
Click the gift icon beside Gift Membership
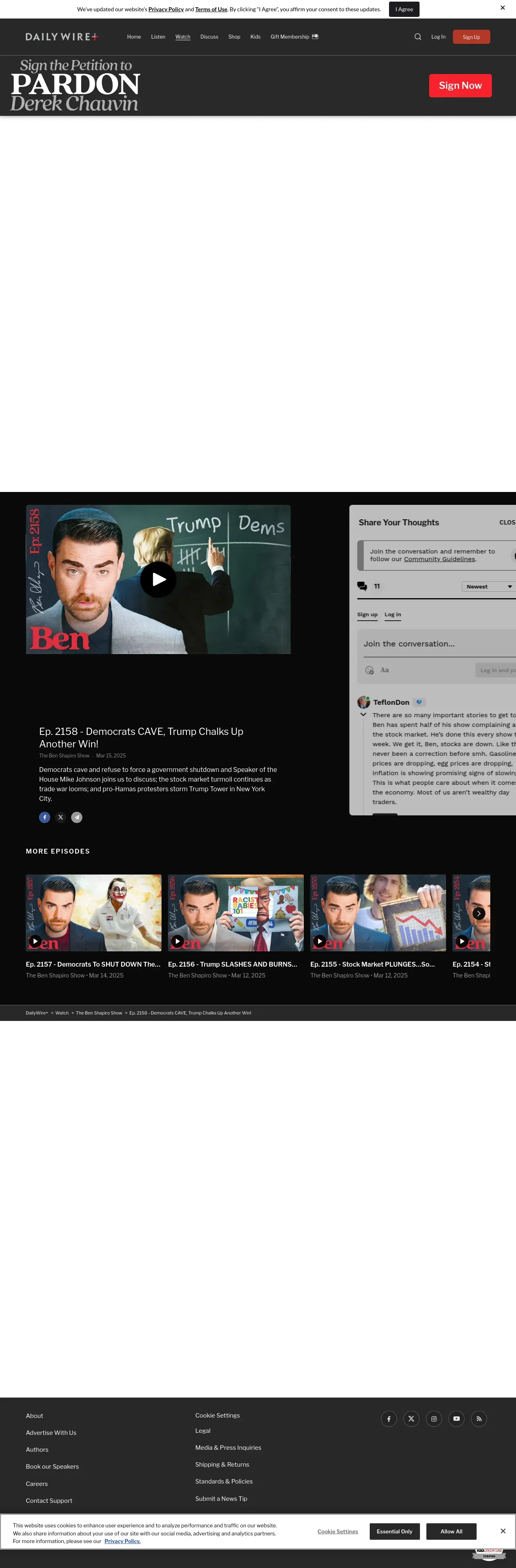(315, 37)
